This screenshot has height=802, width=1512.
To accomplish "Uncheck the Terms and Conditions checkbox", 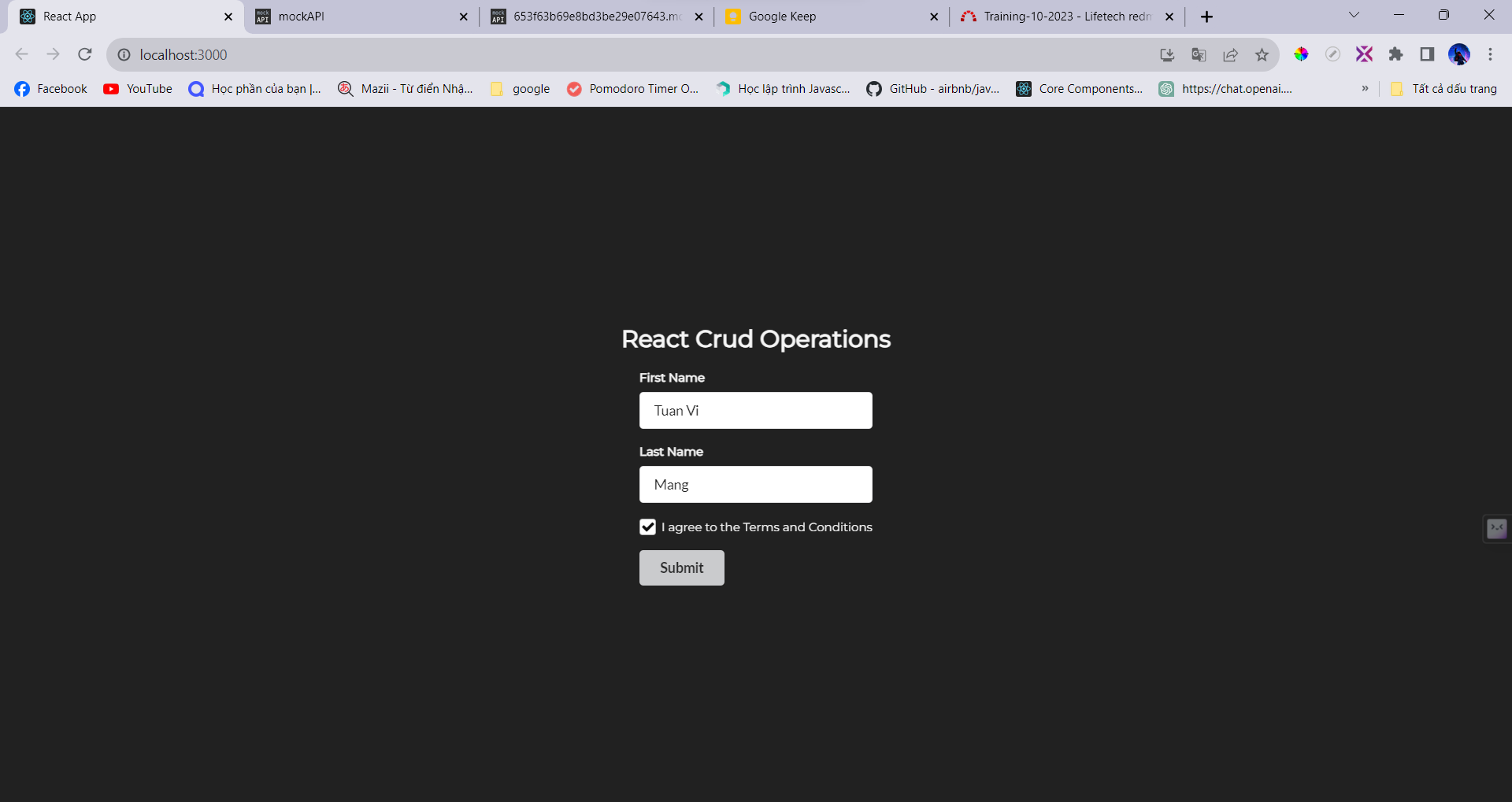I will pos(647,527).
